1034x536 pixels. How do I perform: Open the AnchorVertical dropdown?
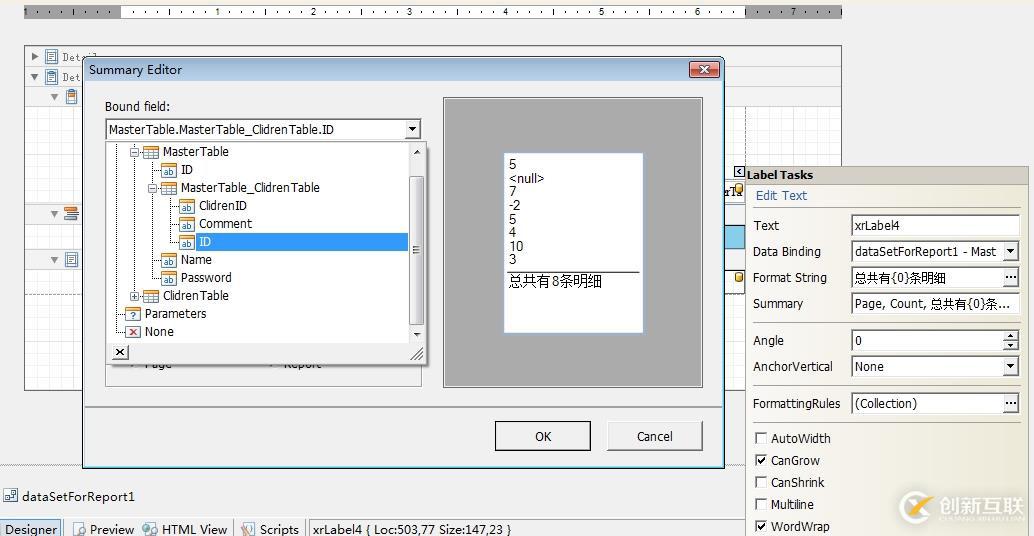tap(1011, 367)
